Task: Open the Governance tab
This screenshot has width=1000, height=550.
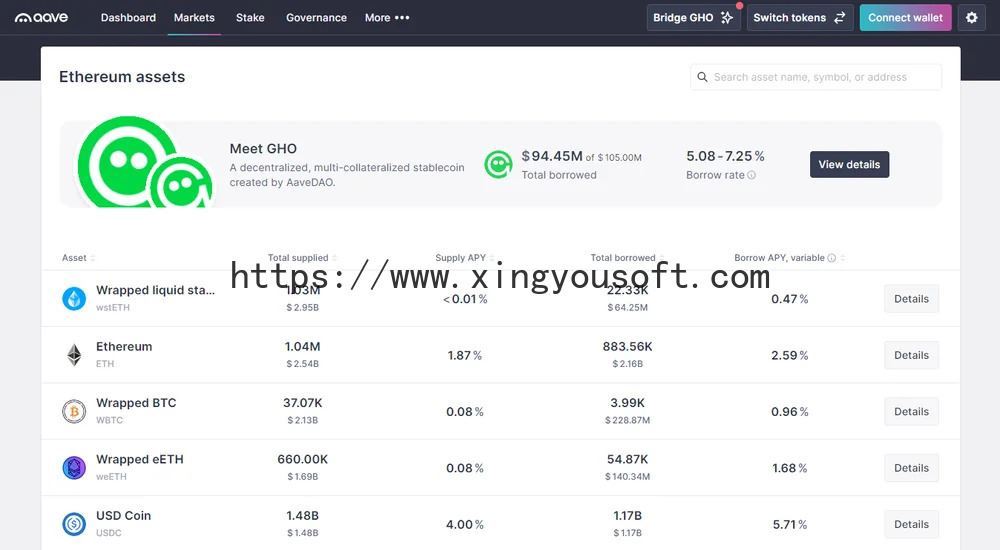Action: (x=316, y=18)
